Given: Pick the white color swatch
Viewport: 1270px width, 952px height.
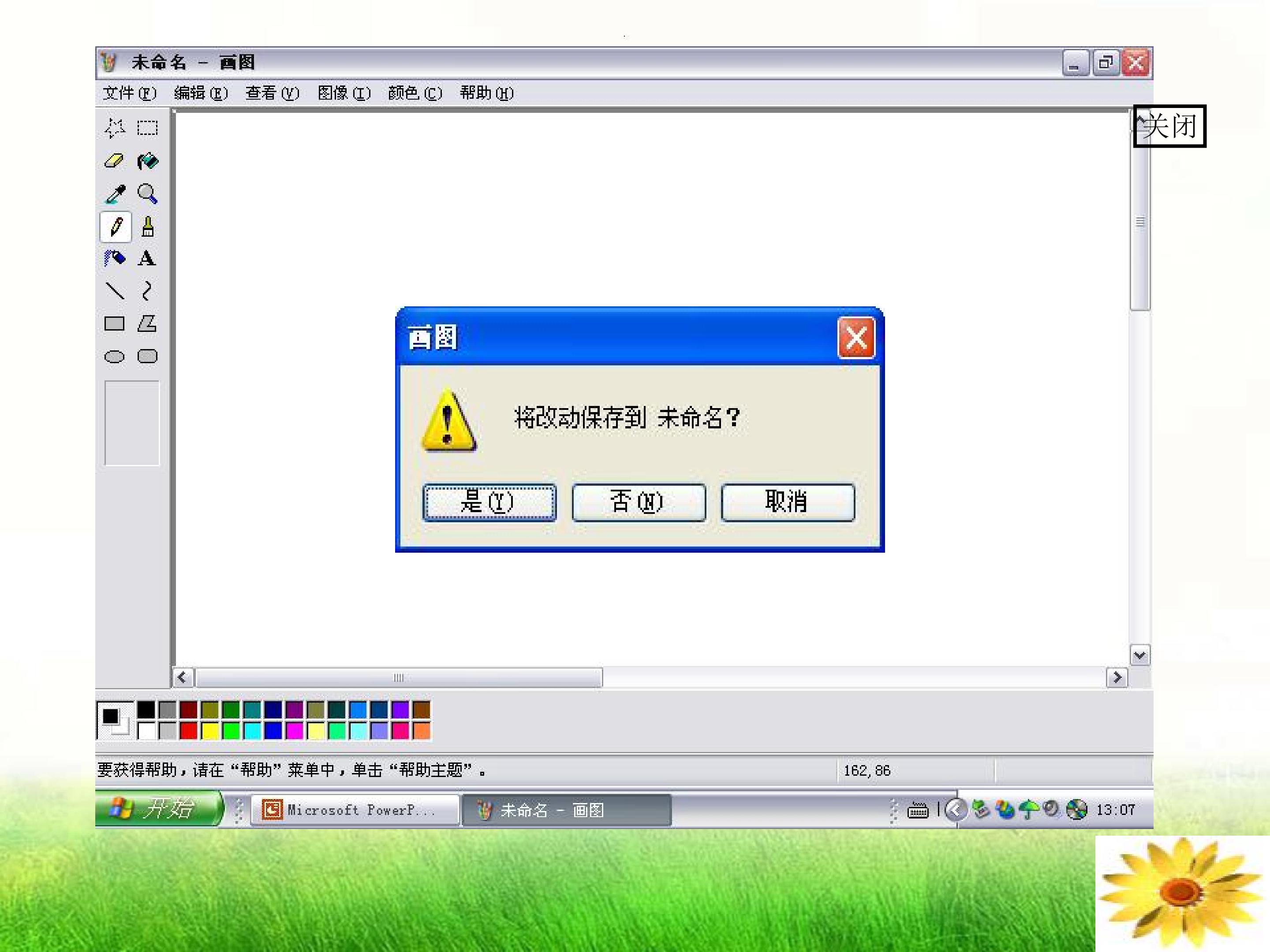Looking at the screenshot, I should click(146, 730).
